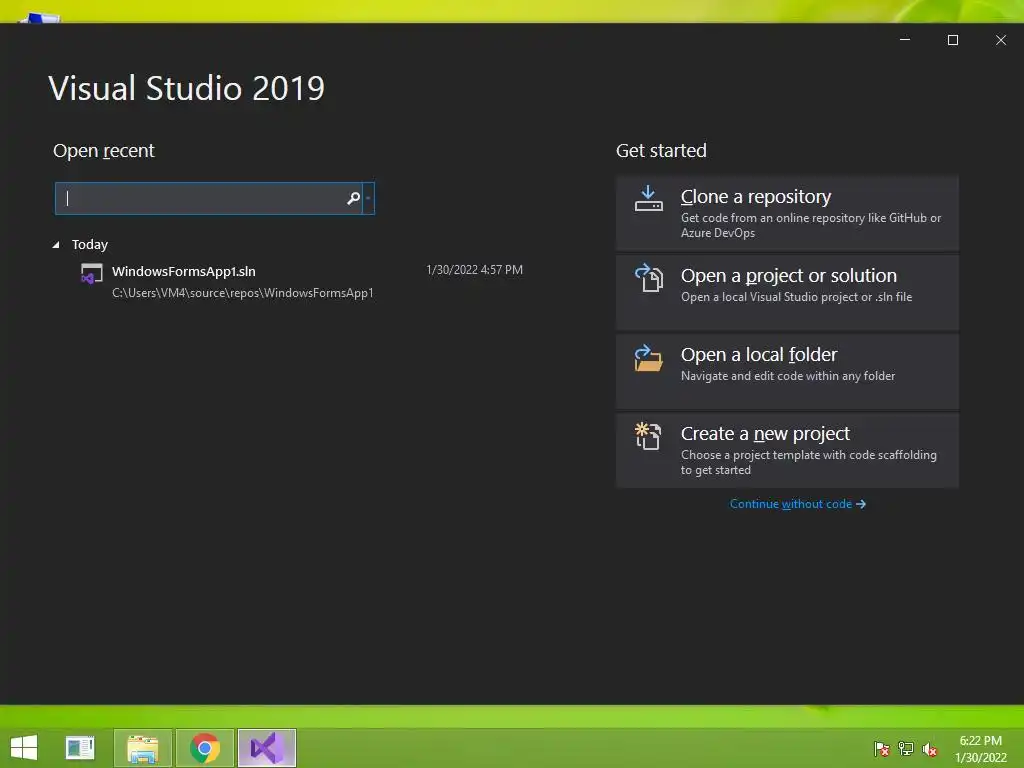Collapse the Today group in Open recent
Image resolution: width=1024 pixels, height=768 pixels.
pos(56,244)
